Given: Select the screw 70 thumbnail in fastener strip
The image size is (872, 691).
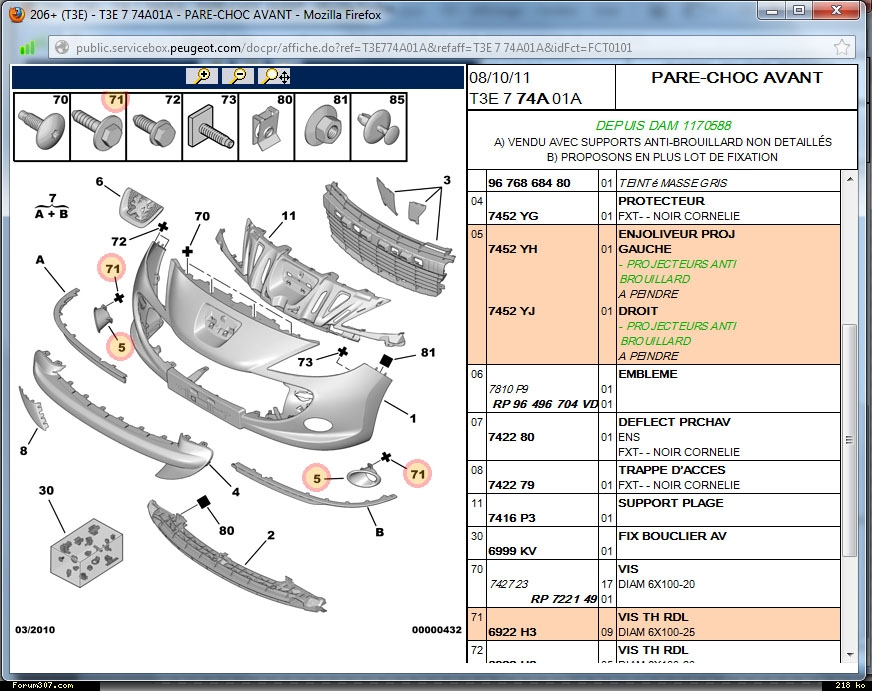Looking at the screenshot, I should click(x=42, y=127).
